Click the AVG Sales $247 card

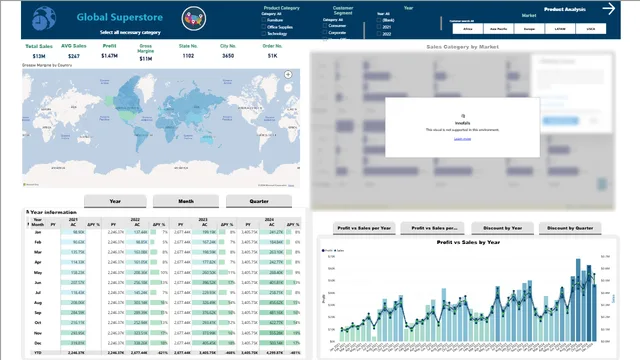point(73,51)
